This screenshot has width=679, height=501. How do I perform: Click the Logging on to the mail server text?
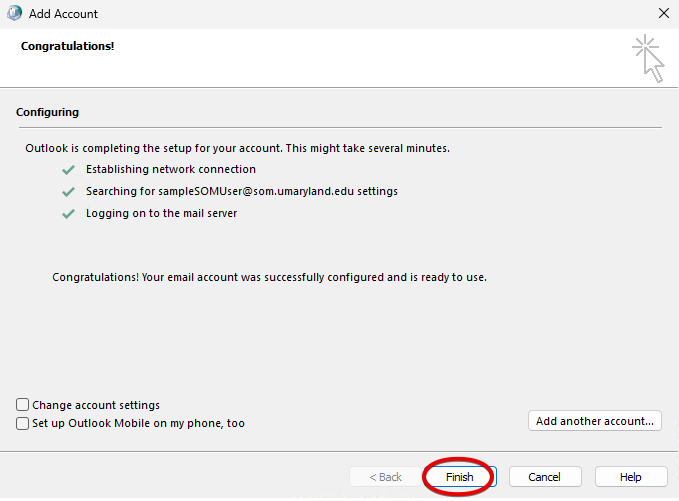161,213
